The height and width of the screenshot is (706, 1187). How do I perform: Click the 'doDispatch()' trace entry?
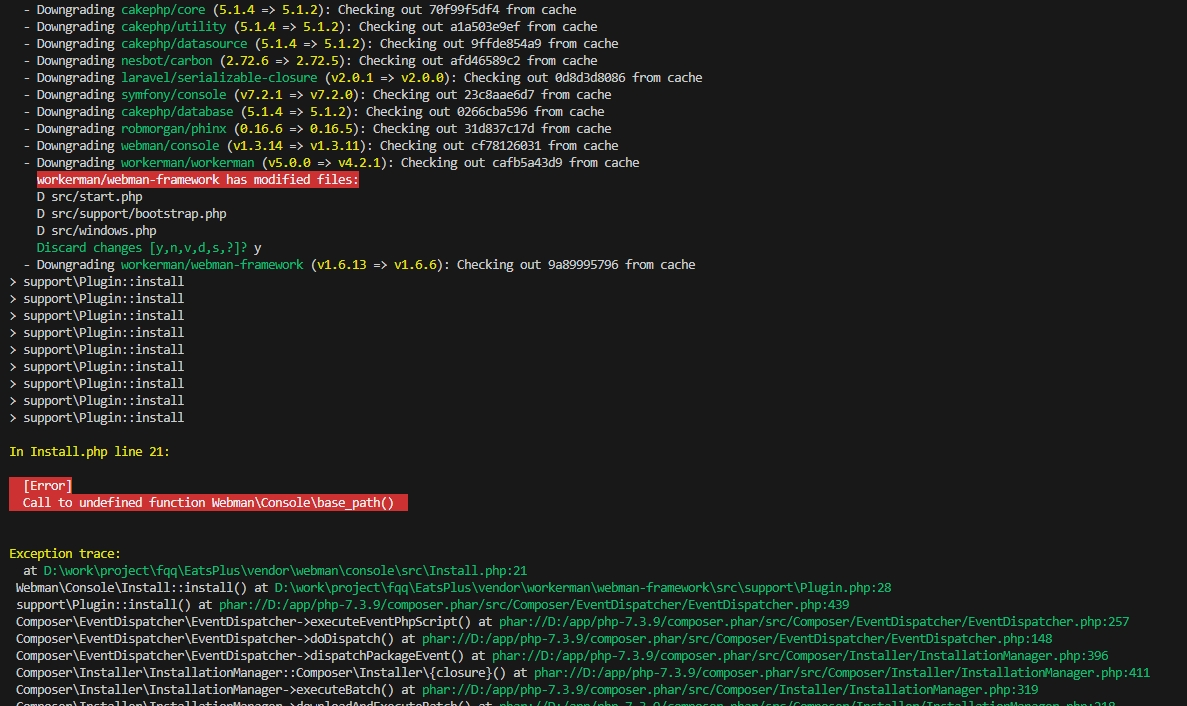[205, 639]
